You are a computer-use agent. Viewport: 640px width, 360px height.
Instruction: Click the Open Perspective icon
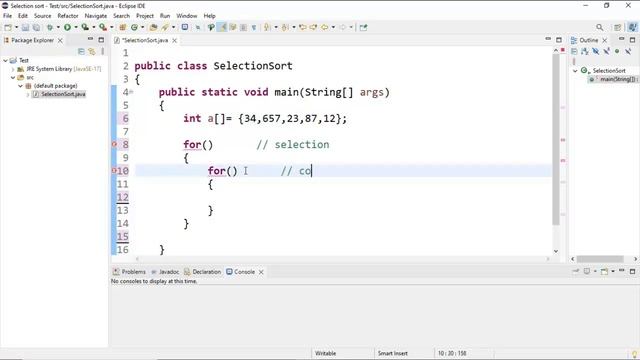(x=618, y=27)
